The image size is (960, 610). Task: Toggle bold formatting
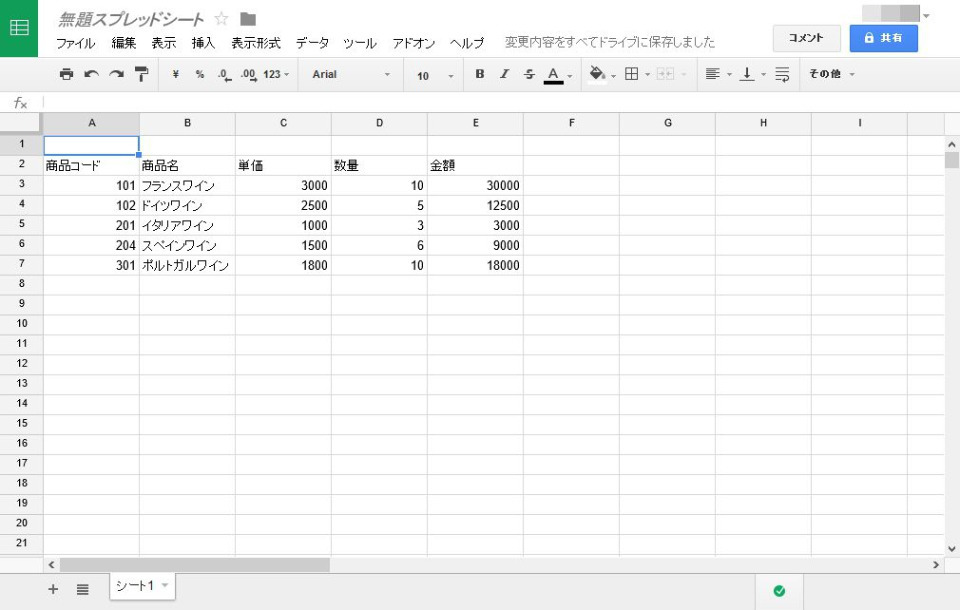pyautogui.click(x=480, y=74)
